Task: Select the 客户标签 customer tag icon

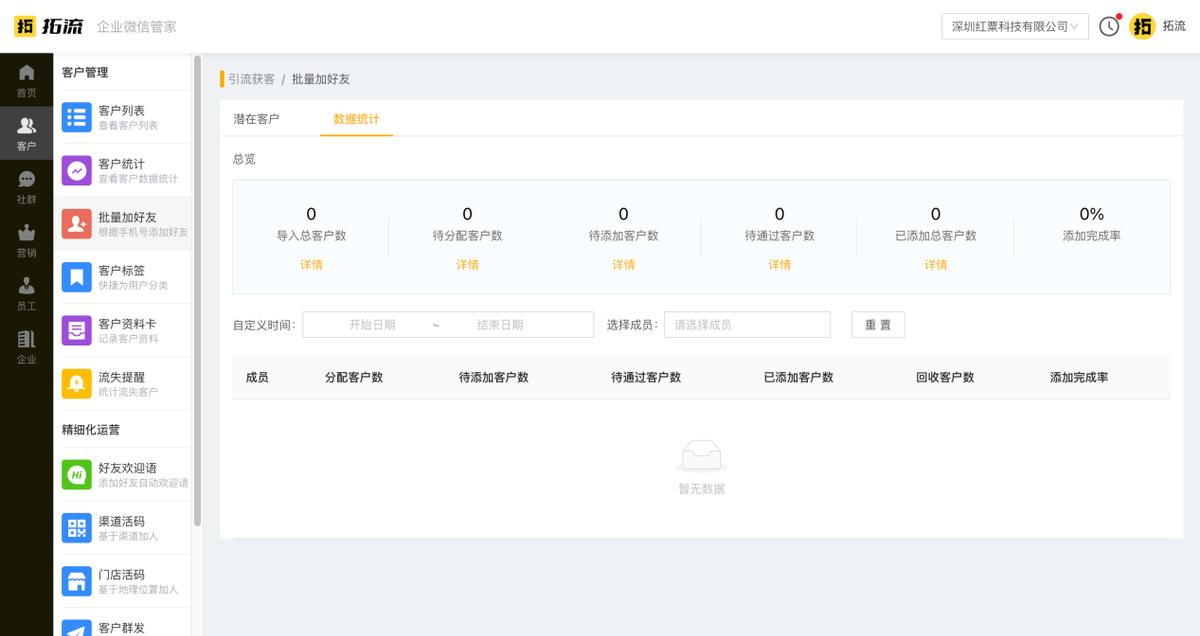Action: pyautogui.click(x=77, y=276)
